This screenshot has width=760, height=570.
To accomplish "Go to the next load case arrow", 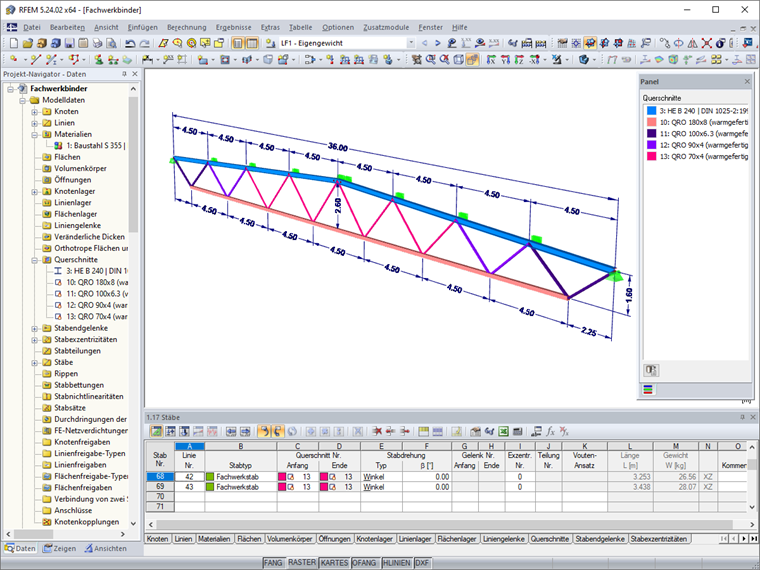I will [x=438, y=43].
